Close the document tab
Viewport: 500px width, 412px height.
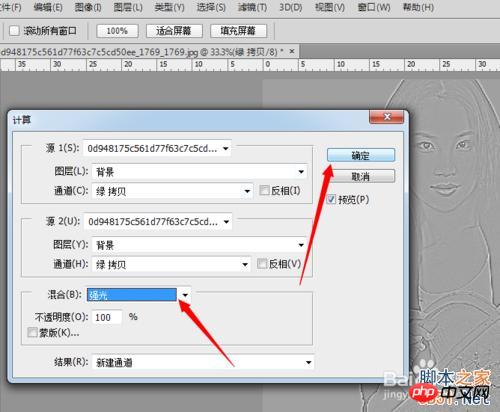click(292, 51)
